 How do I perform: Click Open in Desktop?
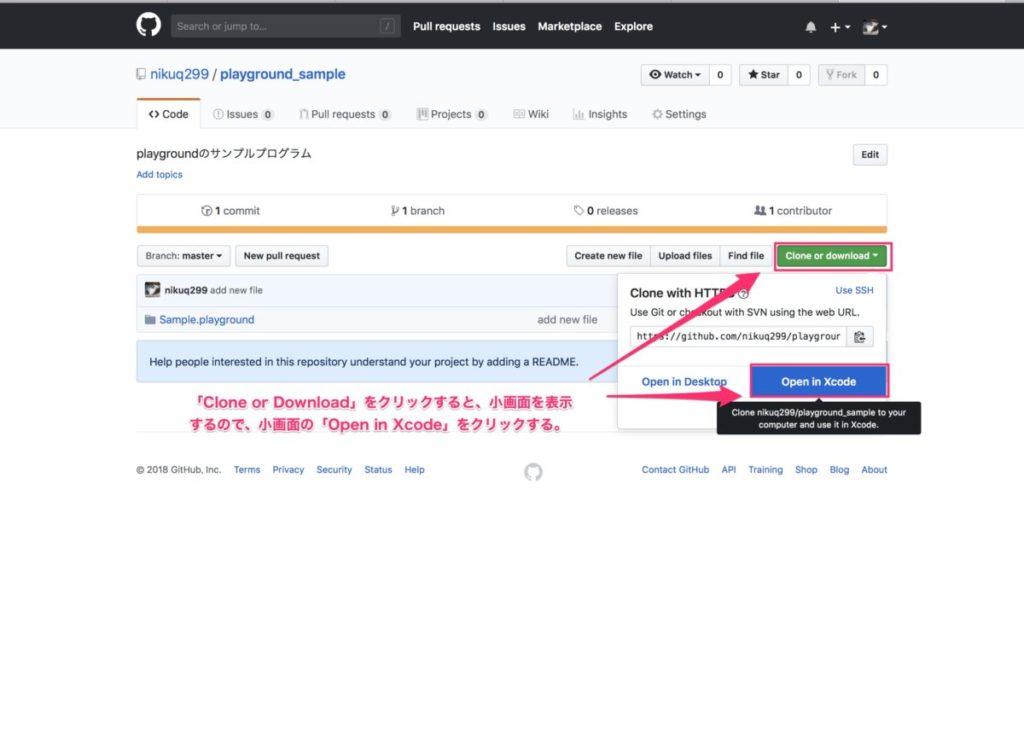coord(684,381)
